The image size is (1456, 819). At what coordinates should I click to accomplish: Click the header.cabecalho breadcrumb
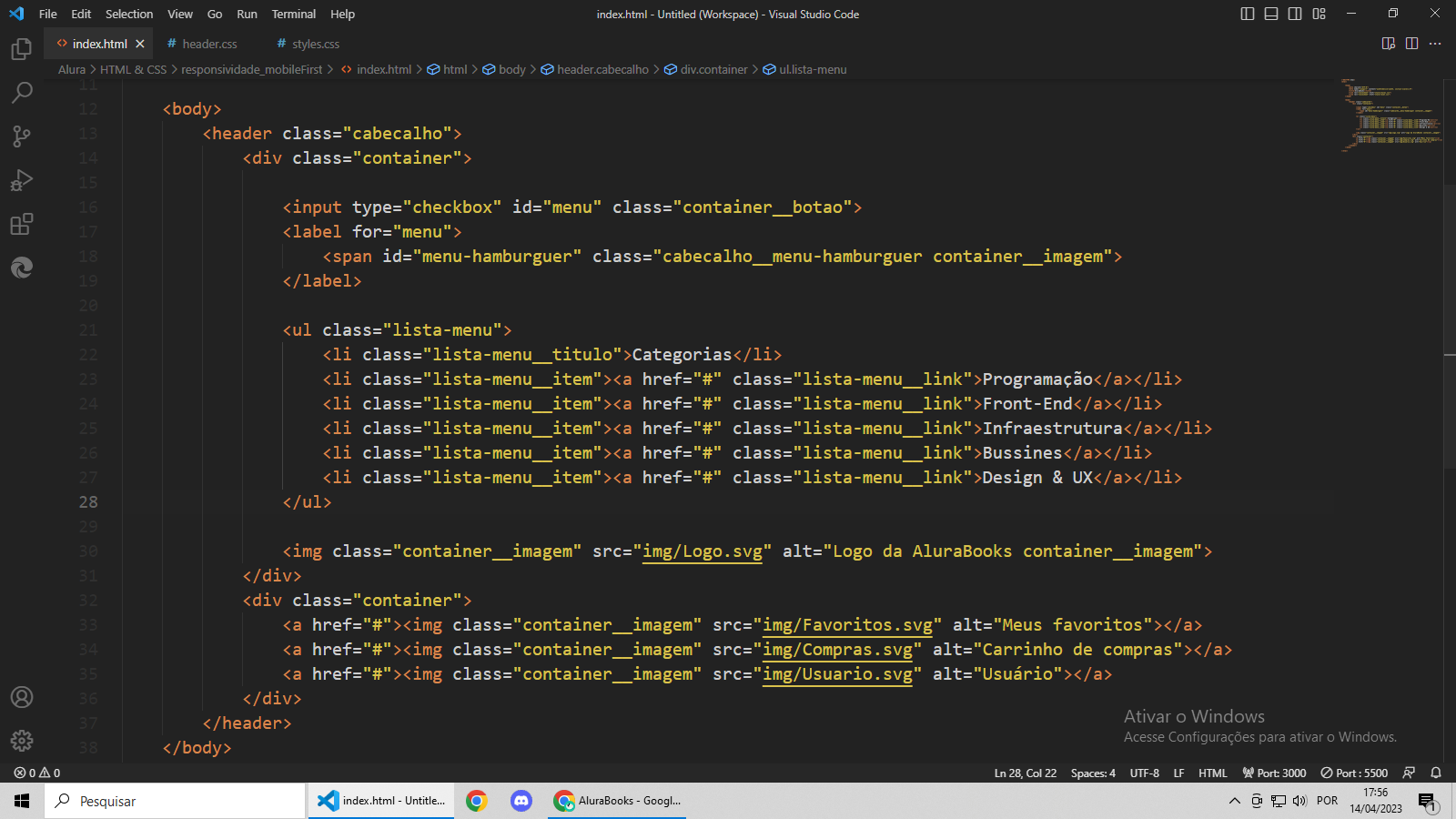pos(595,69)
